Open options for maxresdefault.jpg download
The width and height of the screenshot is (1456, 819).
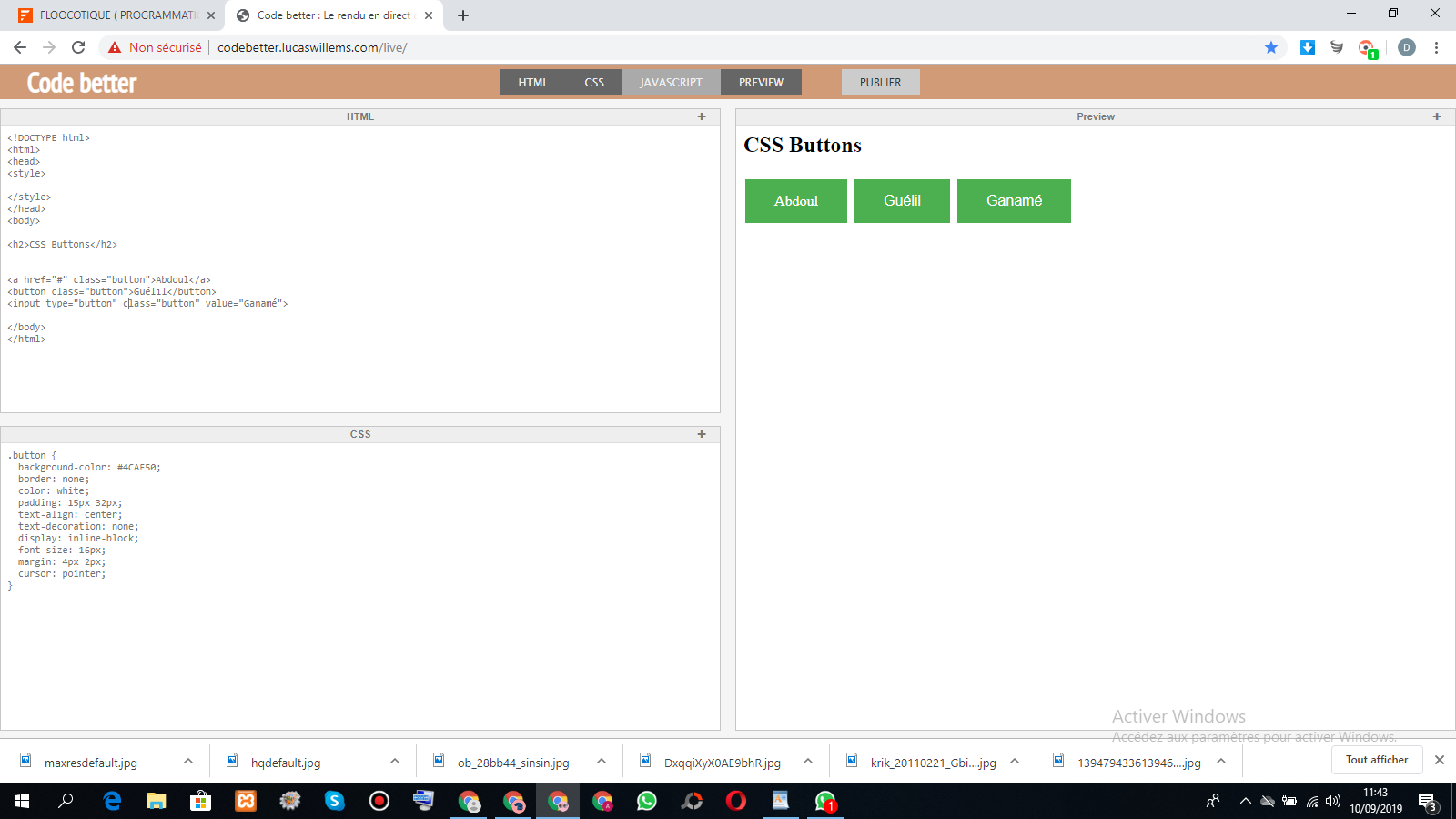click(x=188, y=762)
